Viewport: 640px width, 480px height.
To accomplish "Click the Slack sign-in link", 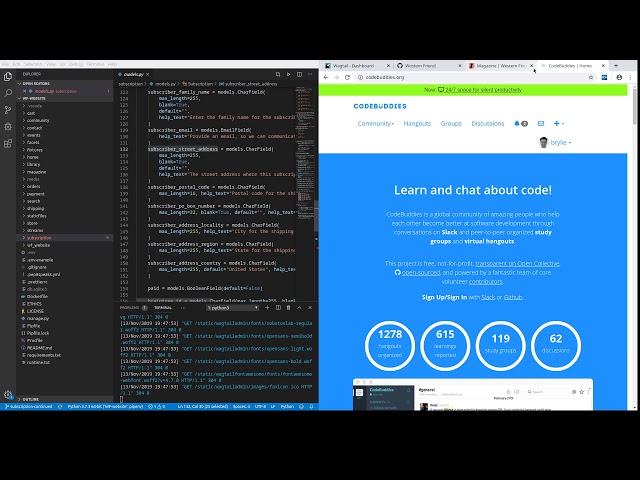I will point(488,297).
